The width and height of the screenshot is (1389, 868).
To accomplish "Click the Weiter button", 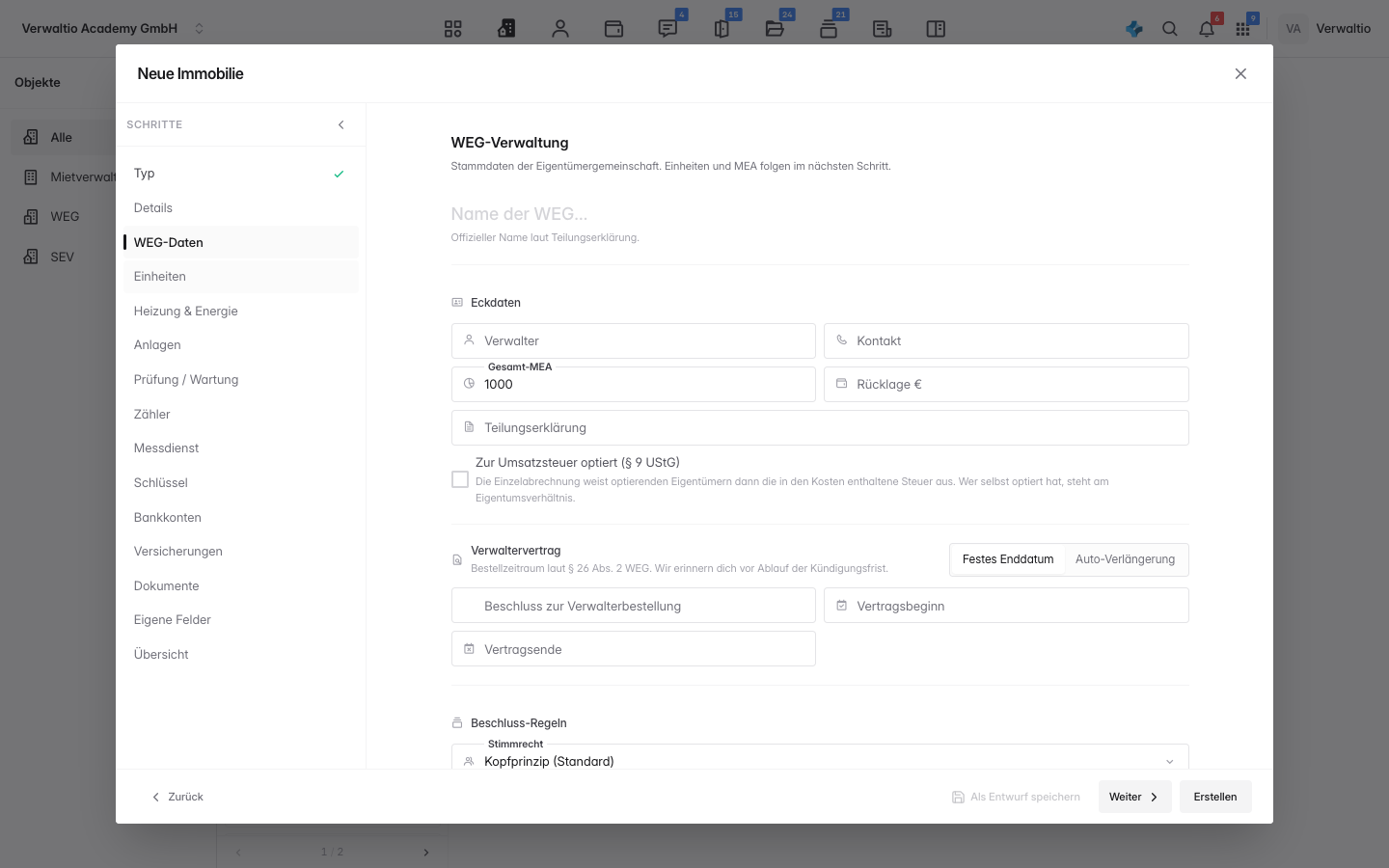I will pyautogui.click(x=1134, y=797).
